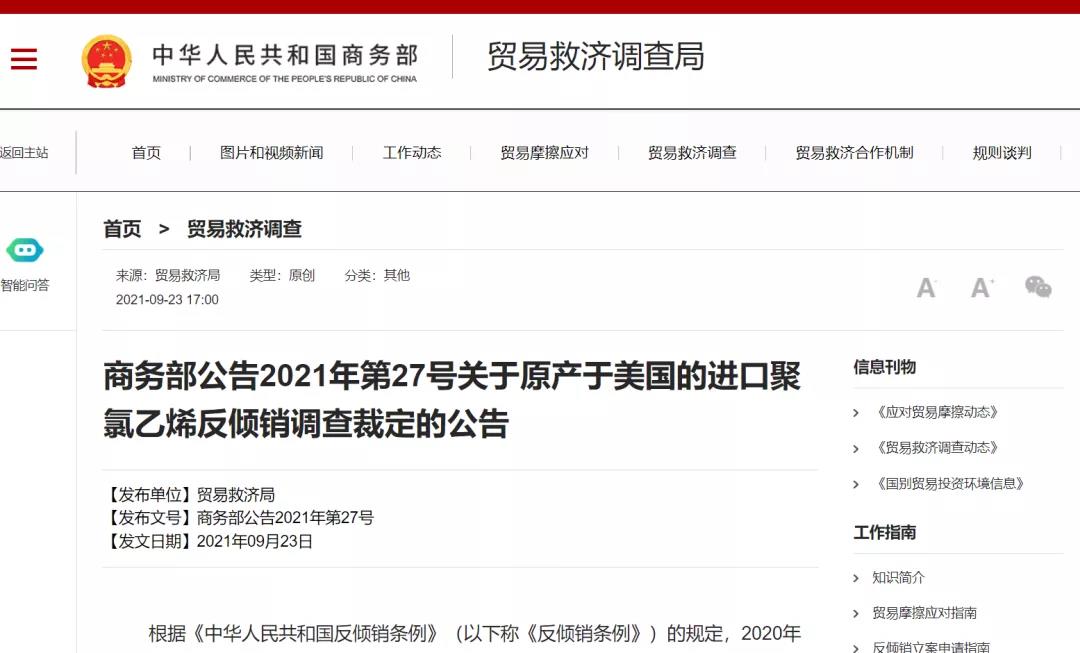Click the article headline 商务部公告2021年第27号
The width and height of the screenshot is (1080, 653).
click(x=452, y=400)
